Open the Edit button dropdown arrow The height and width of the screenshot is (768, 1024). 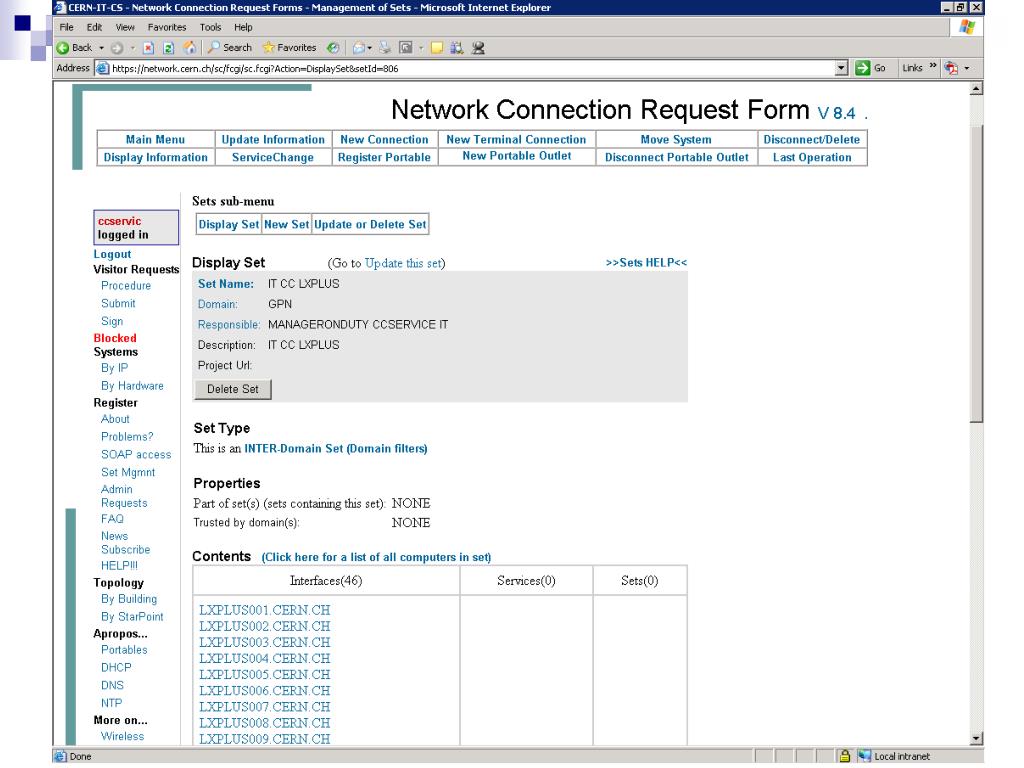coord(421,48)
